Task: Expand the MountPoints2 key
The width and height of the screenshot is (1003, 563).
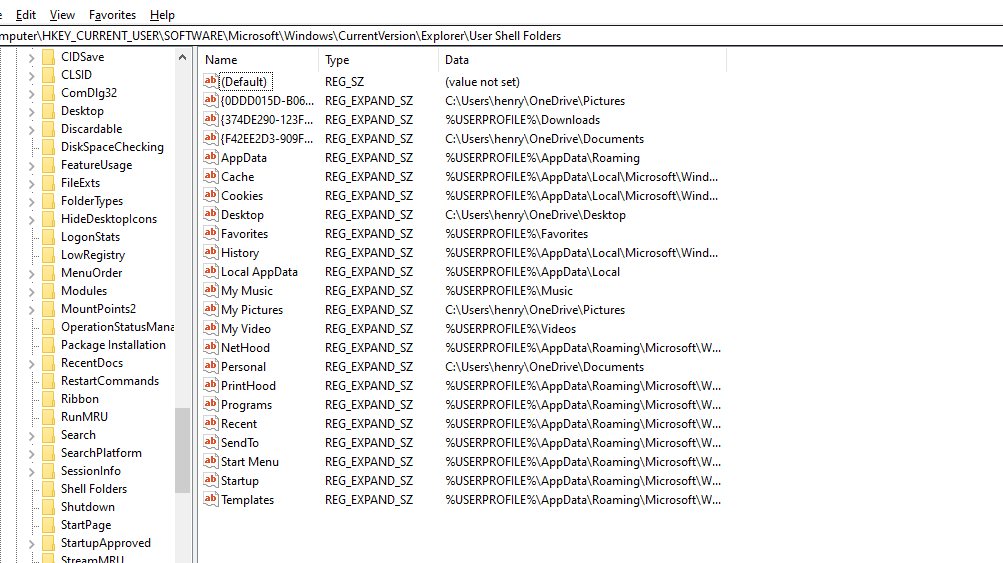Action: click(x=31, y=309)
